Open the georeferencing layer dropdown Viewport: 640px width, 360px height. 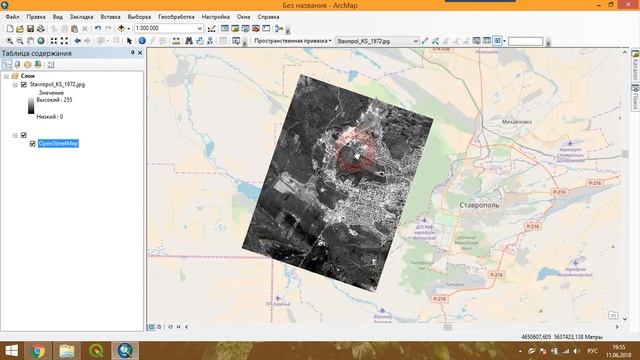415,41
